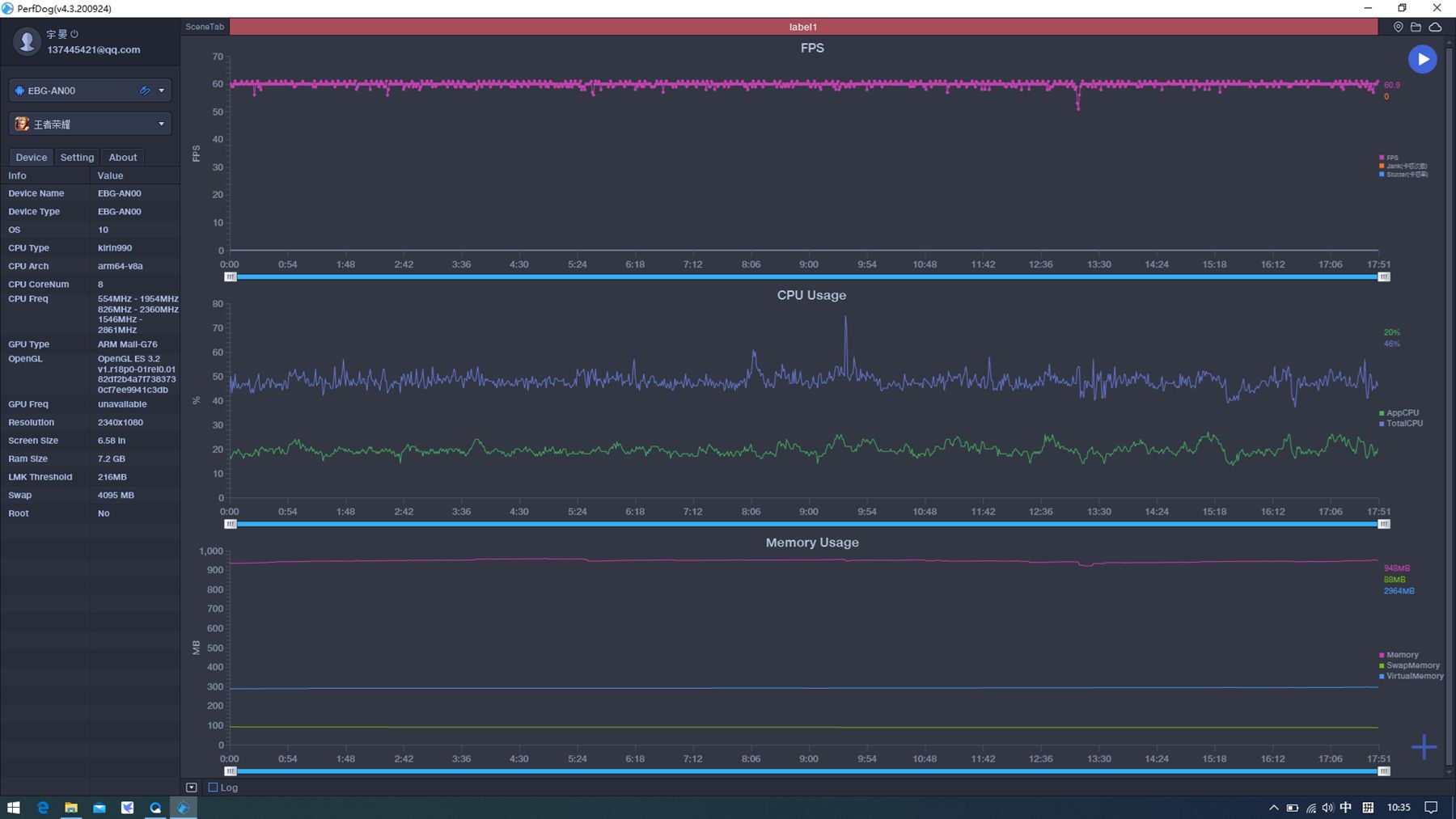1456x819 pixels.
Task: Switch to the Setting tab
Action: [77, 158]
